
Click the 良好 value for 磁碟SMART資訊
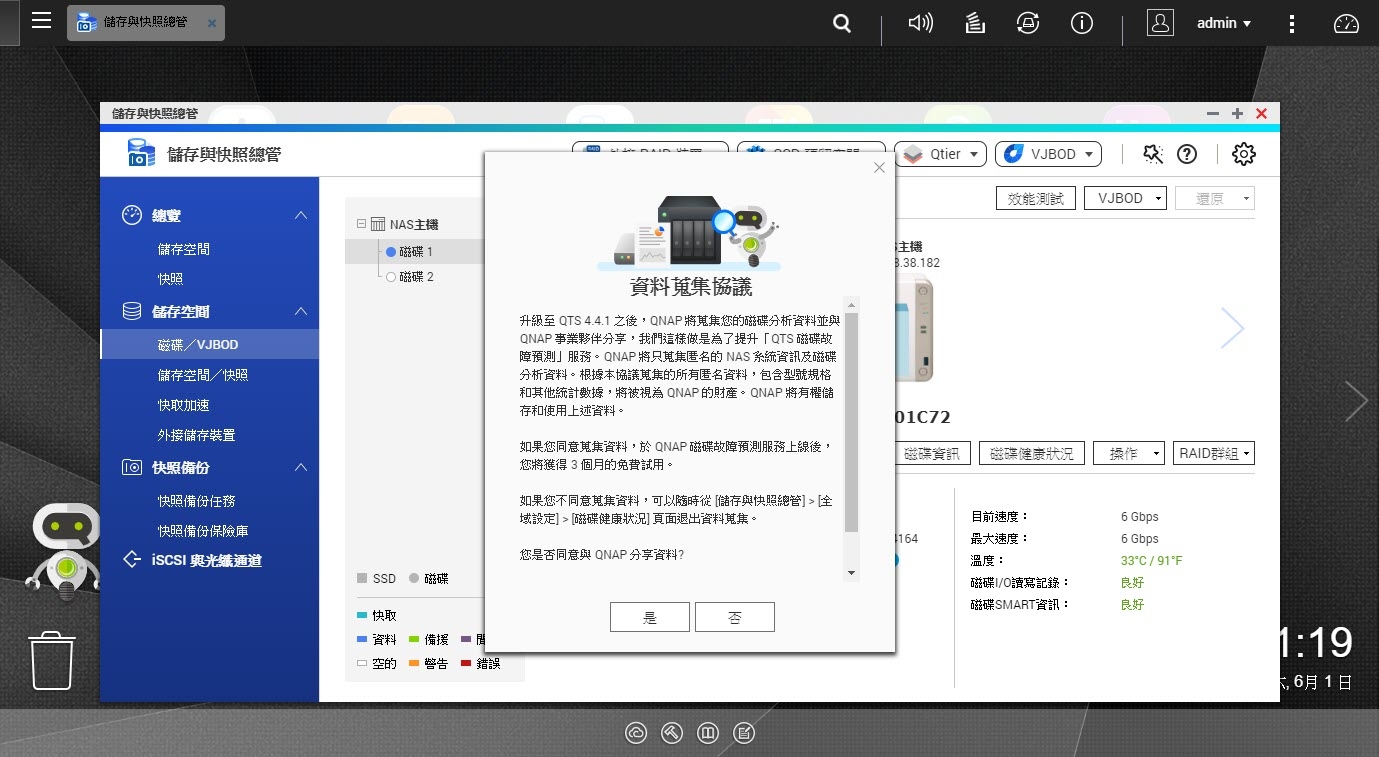coord(1132,605)
